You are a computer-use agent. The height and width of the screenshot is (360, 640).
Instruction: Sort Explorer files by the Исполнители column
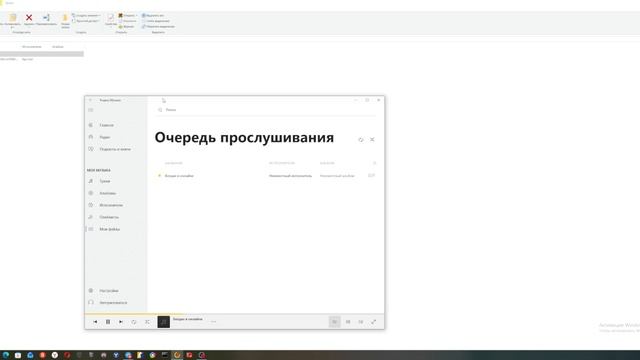click(x=31, y=47)
